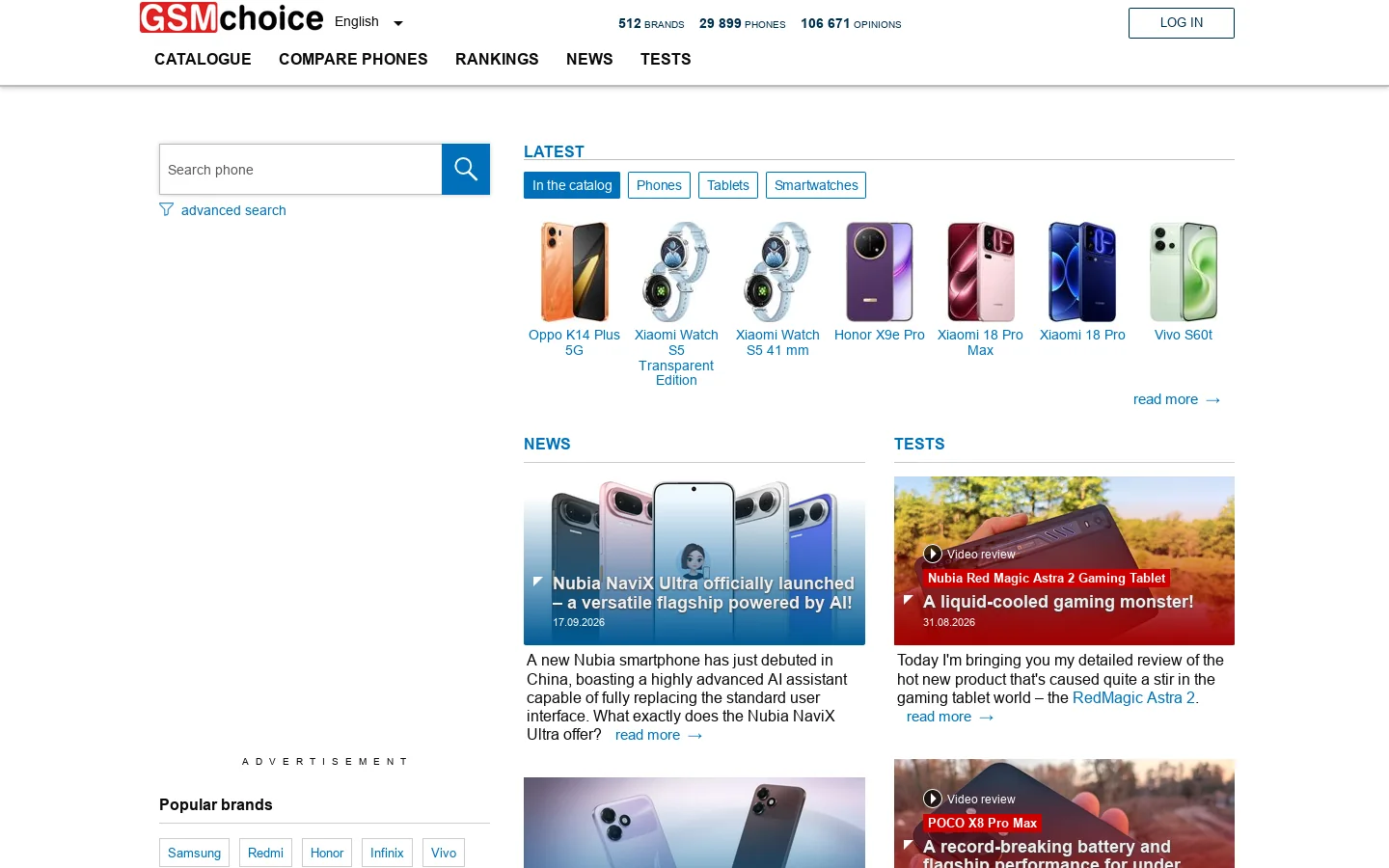This screenshot has width=1389, height=868.
Task: Open the Xiaomi 18 Pro Max image
Action: pos(980,272)
